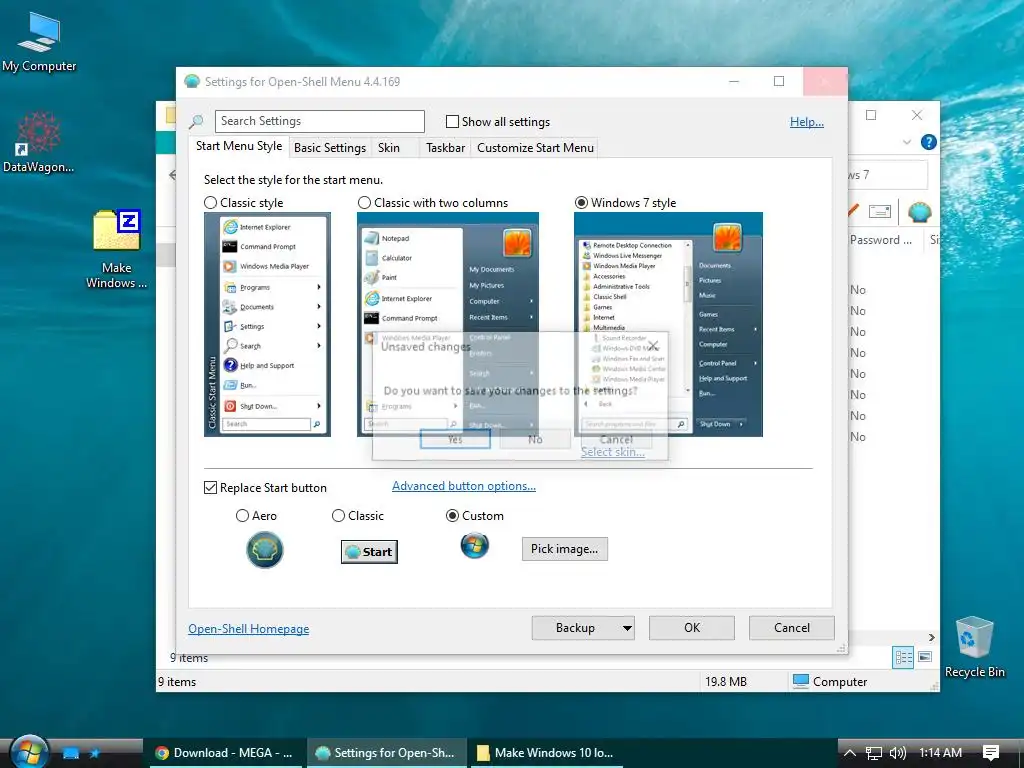This screenshot has height=768, width=1024.
Task: Click the Password column header
Action: [880, 240]
